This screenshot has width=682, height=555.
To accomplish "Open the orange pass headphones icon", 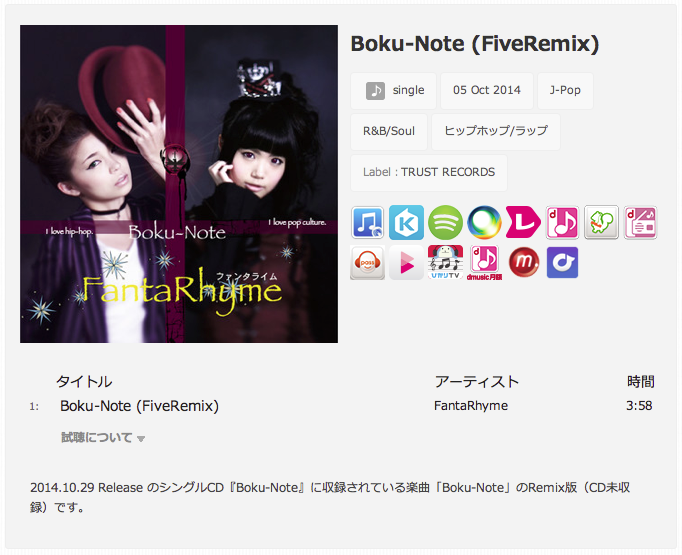I will (x=368, y=262).
